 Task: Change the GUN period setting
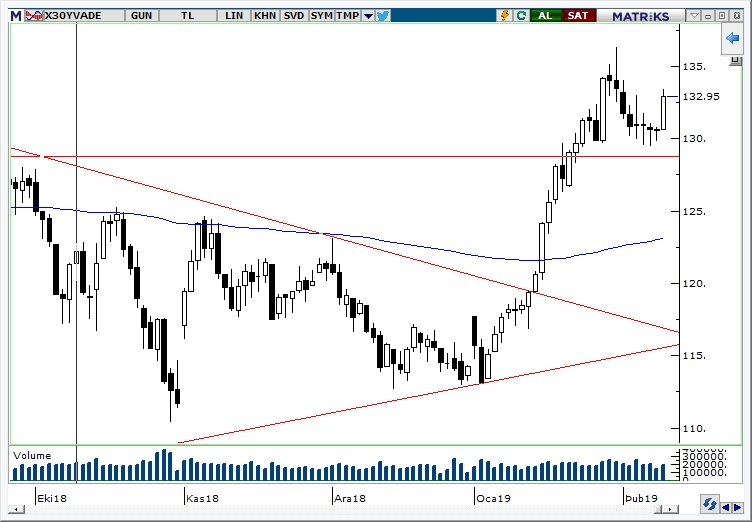[141, 16]
